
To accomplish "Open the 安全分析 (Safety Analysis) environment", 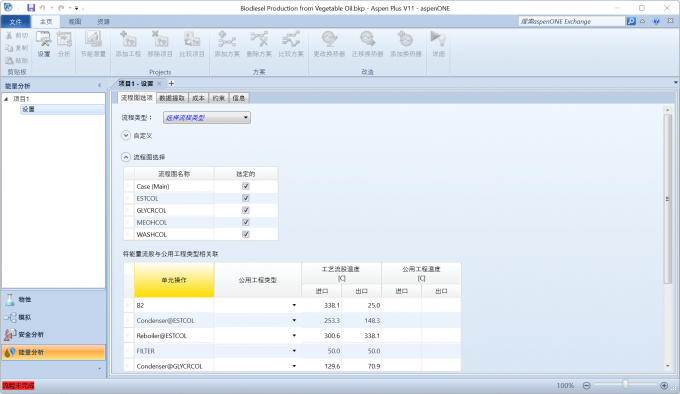I will 53,335.
